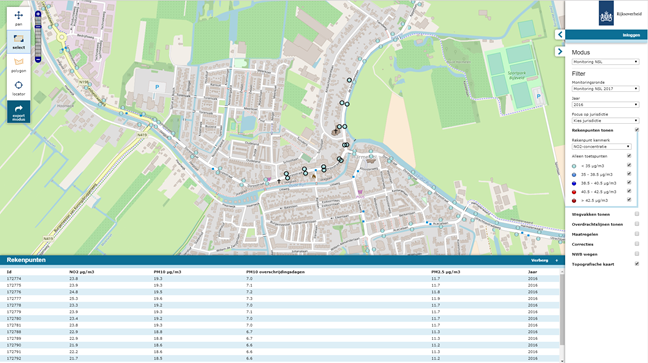This screenshot has height=363, width=648.
Task: Select table row with Id 172774
Action: pyautogui.click(x=280, y=279)
